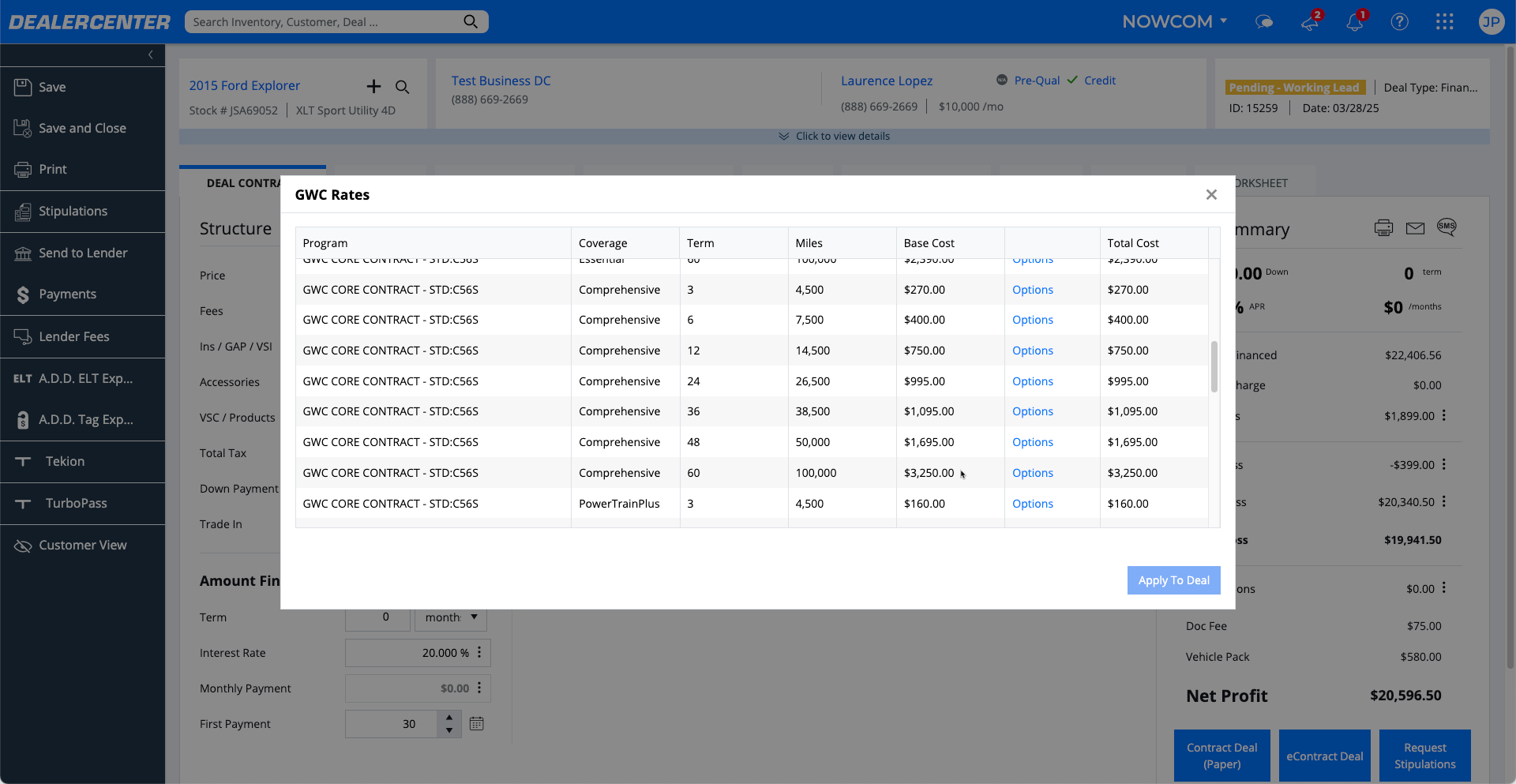Click the Print sidebar icon
Image resolution: width=1516 pixels, height=784 pixels.
(x=23, y=169)
